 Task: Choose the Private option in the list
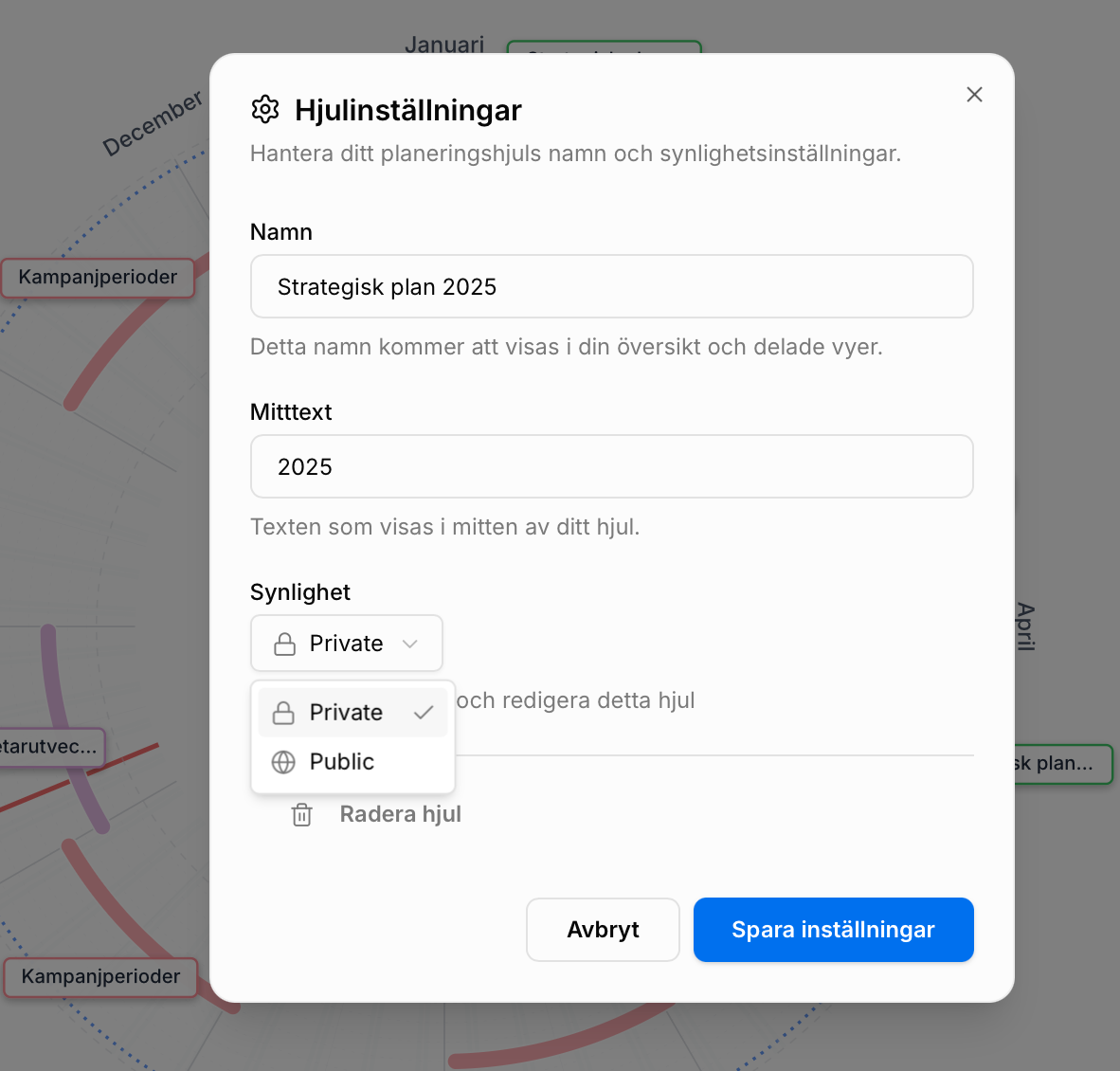point(347,713)
